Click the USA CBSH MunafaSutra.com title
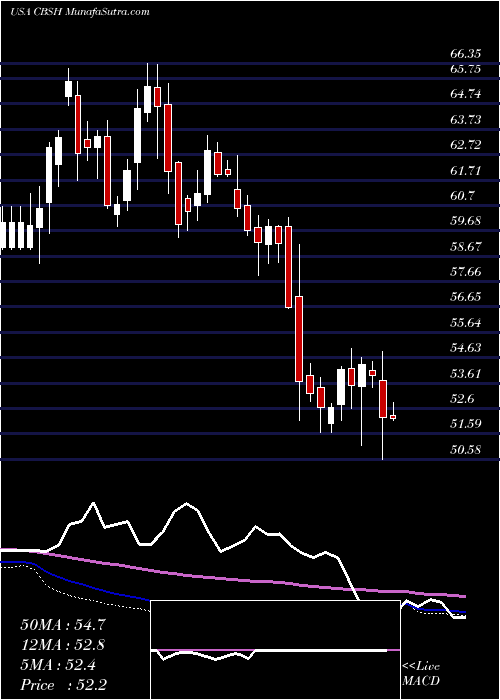 pyautogui.click(x=79, y=12)
